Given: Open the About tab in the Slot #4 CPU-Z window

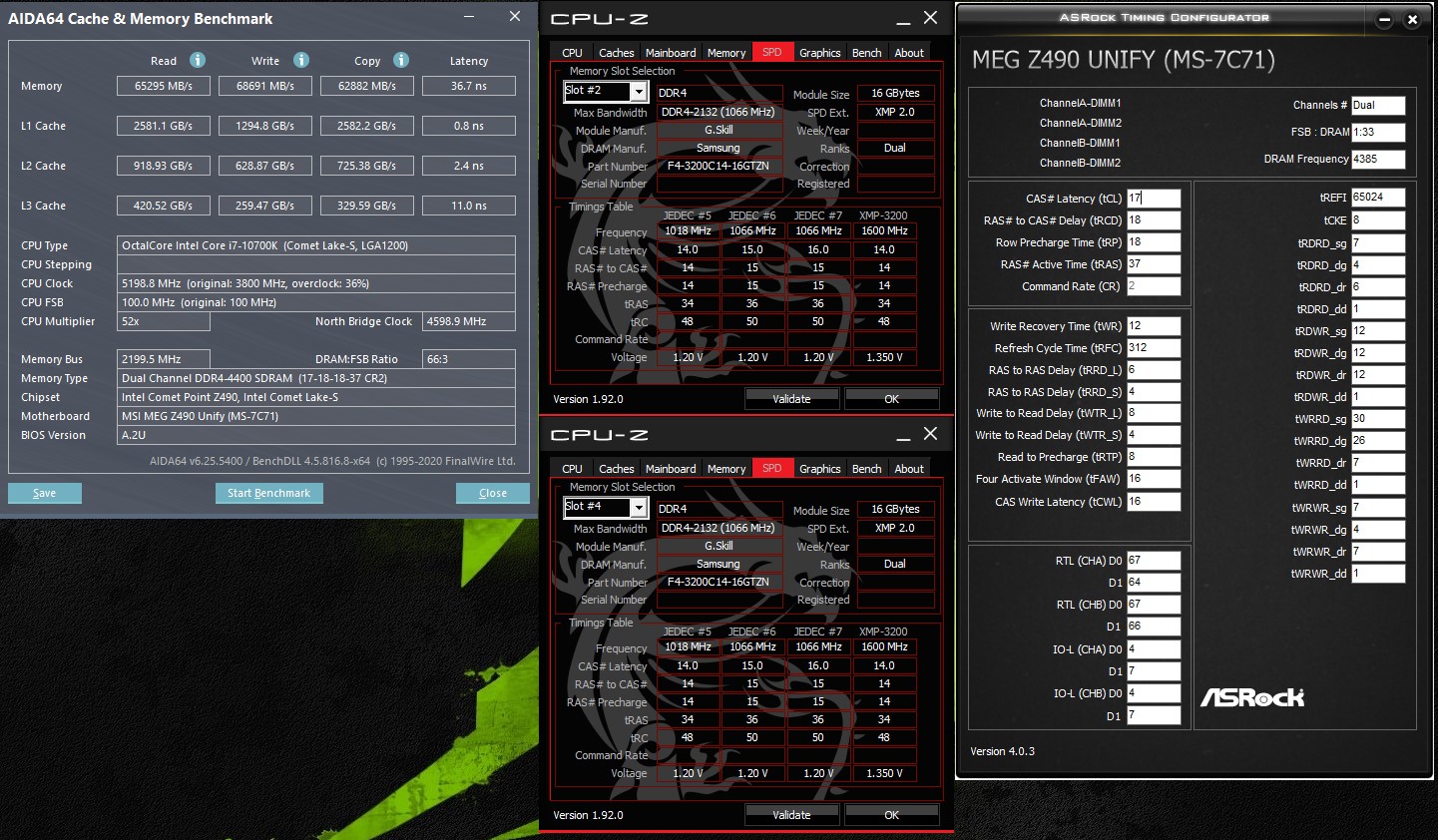Looking at the screenshot, I should 909,469.
